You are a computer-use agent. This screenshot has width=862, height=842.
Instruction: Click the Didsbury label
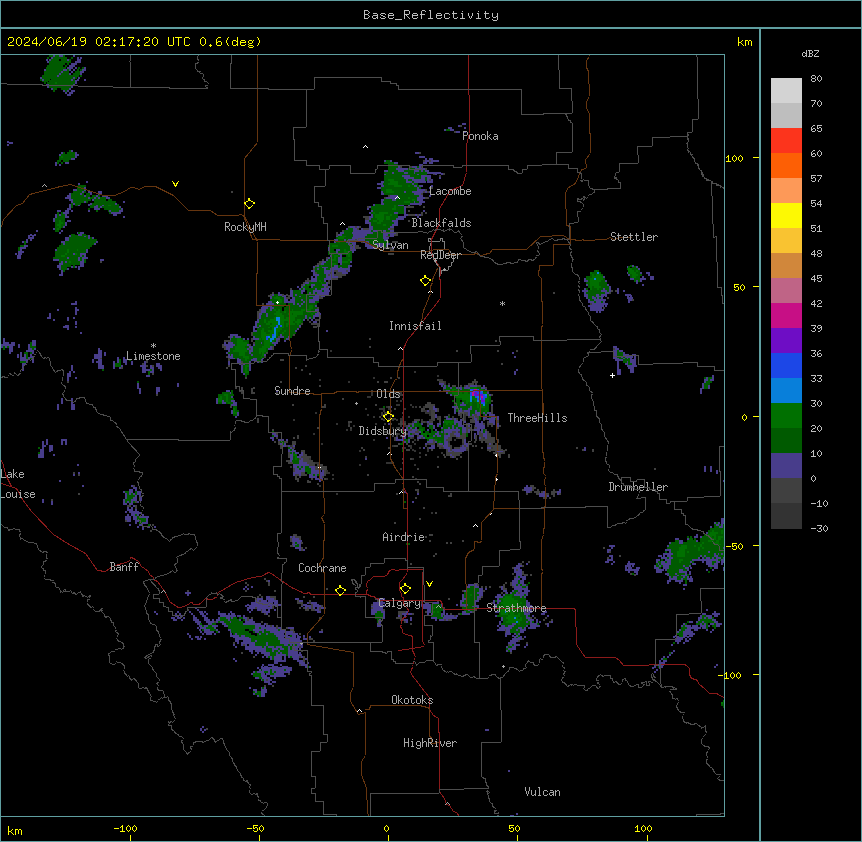click(x=382, y=431)
